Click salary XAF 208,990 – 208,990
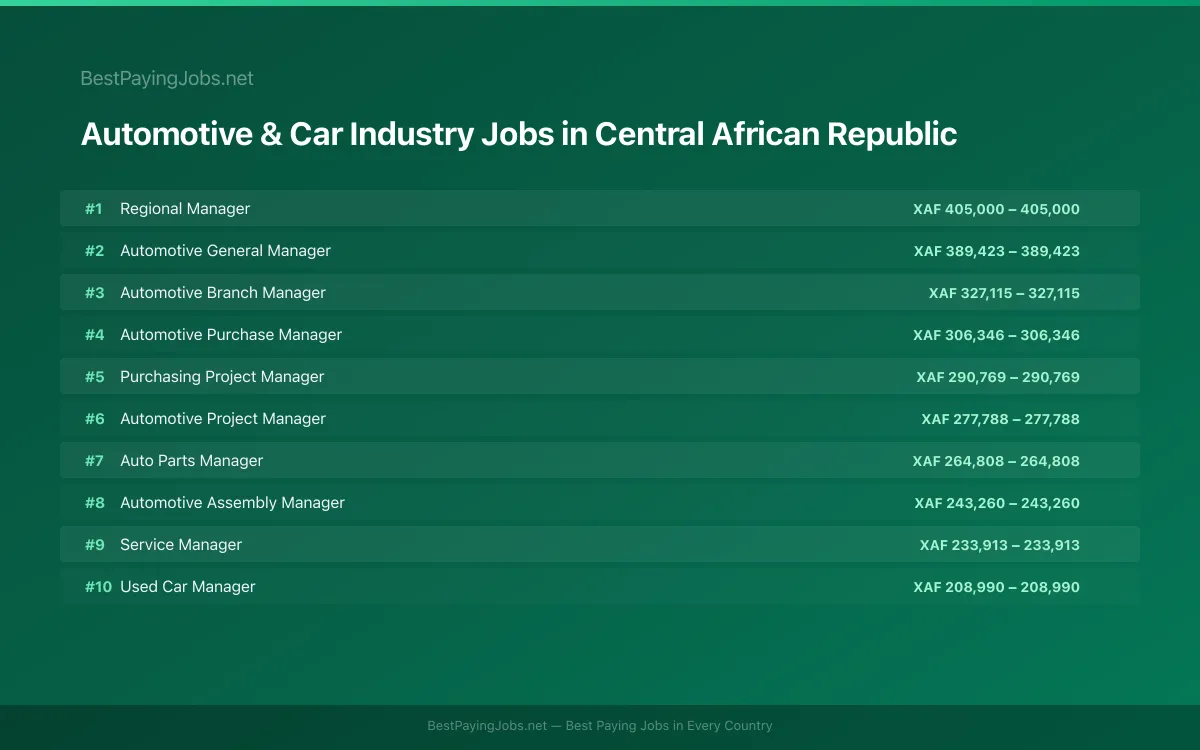The height and width of the screenshot is (750, 1200). coord(996,587)
